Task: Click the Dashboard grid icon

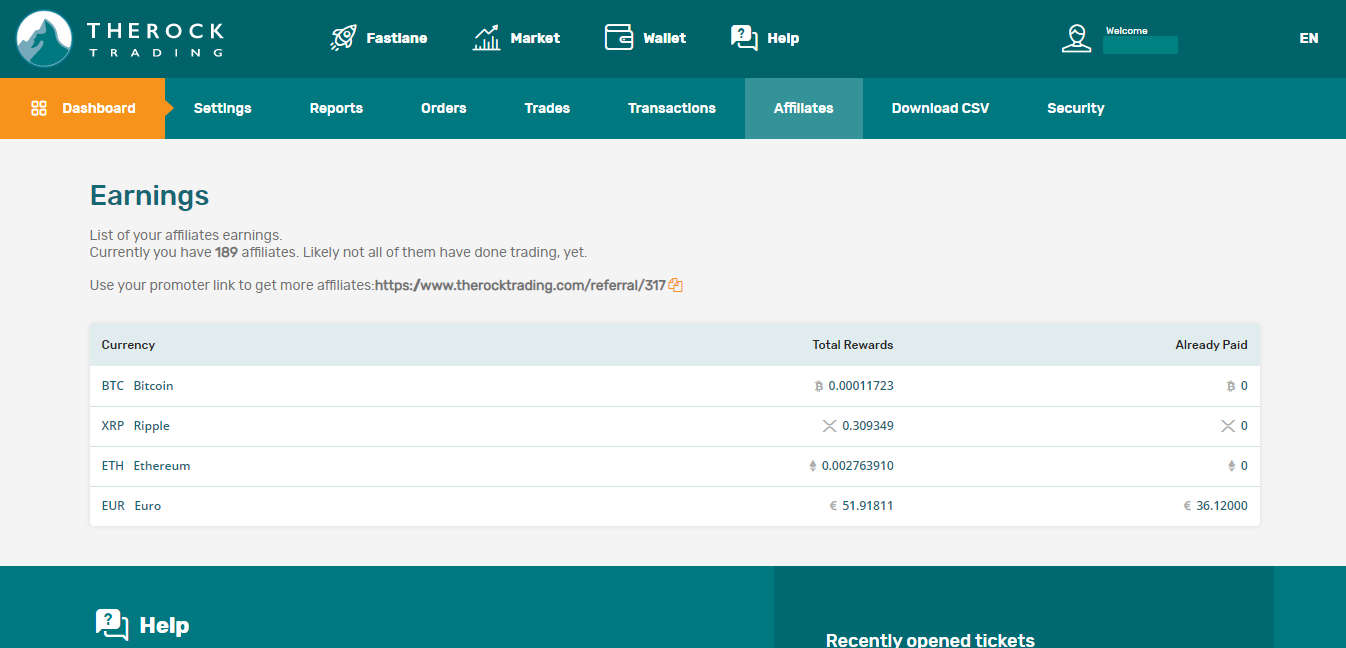Action: pos(39,108)
